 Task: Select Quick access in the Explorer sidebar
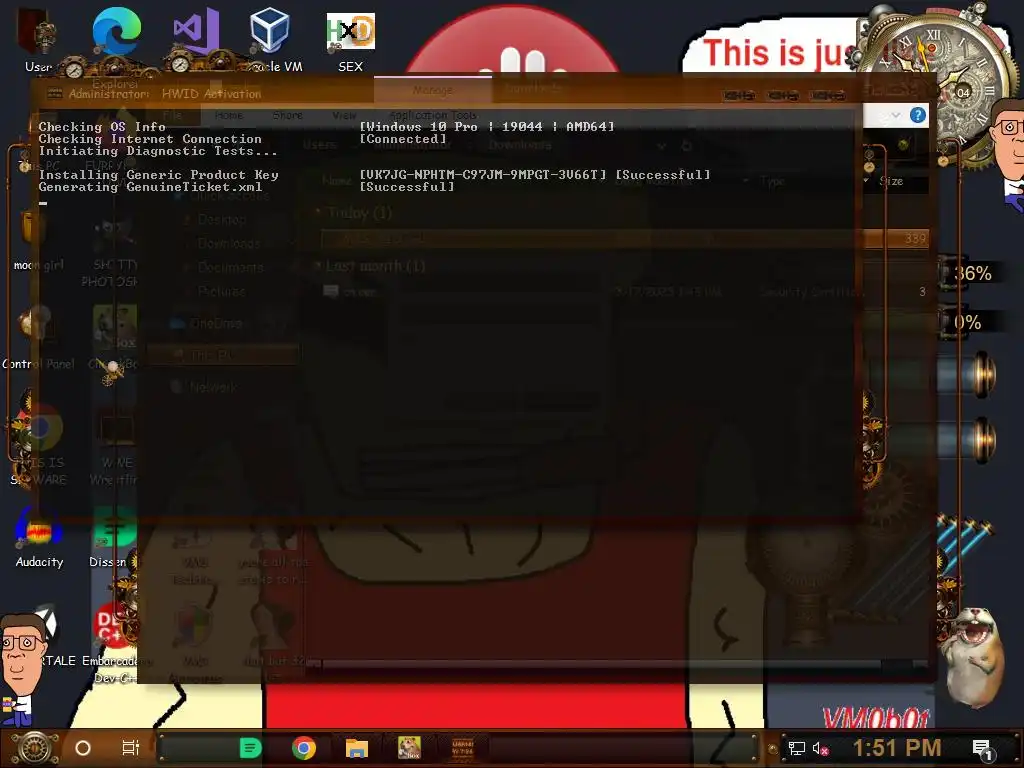tap(230, 195)
